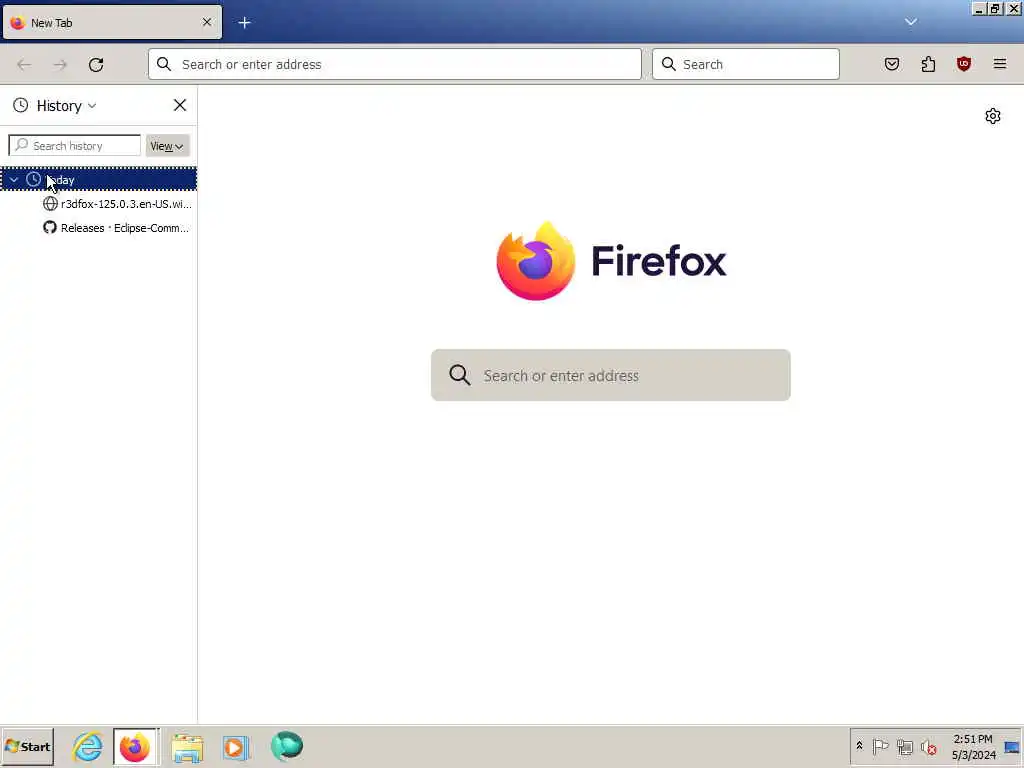Click the reload page icon
The width and height of the screenshot is (1024, 768).
coord(96,65)
